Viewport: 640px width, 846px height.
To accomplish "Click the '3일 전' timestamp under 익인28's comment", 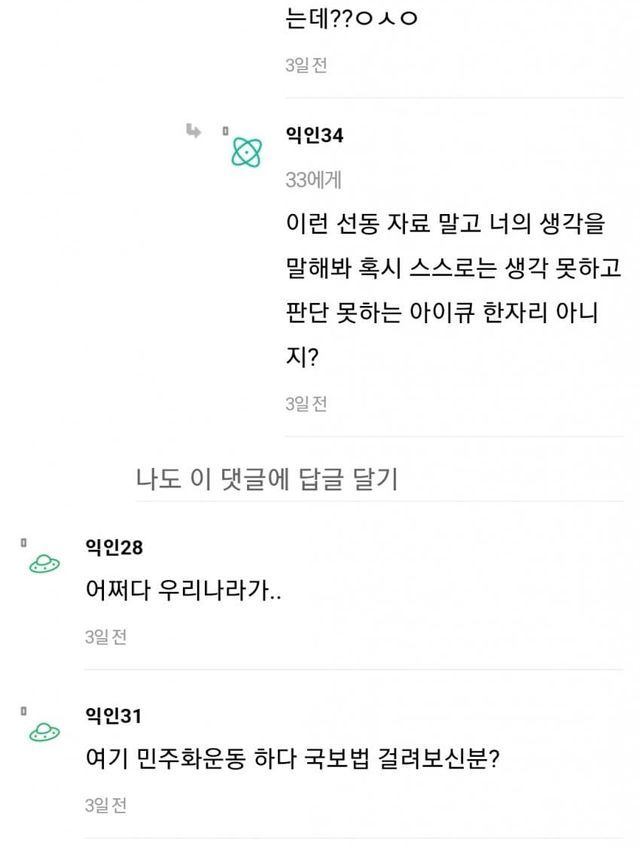I will 105,636.
